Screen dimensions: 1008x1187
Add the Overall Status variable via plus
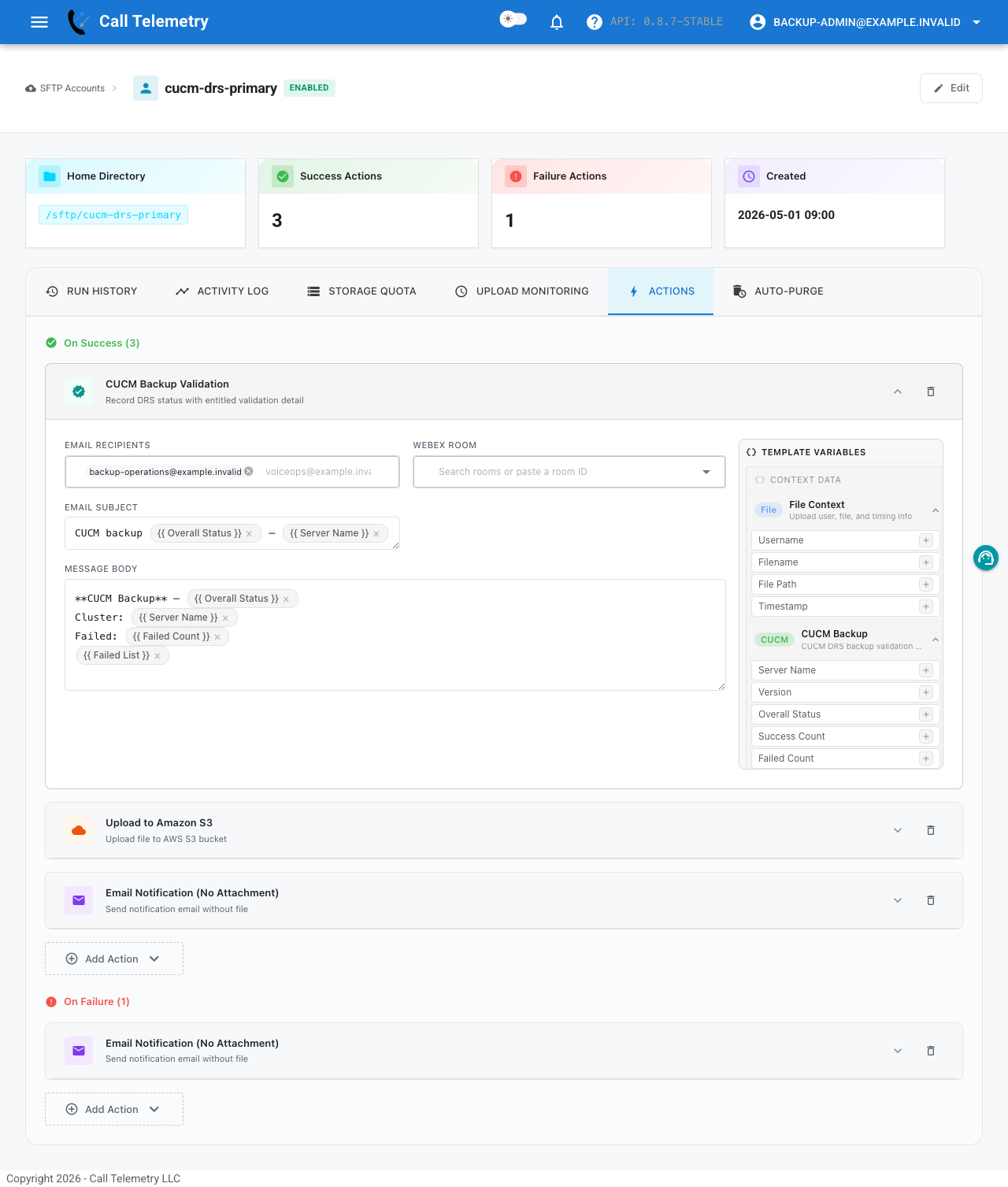tap(926, 714)
